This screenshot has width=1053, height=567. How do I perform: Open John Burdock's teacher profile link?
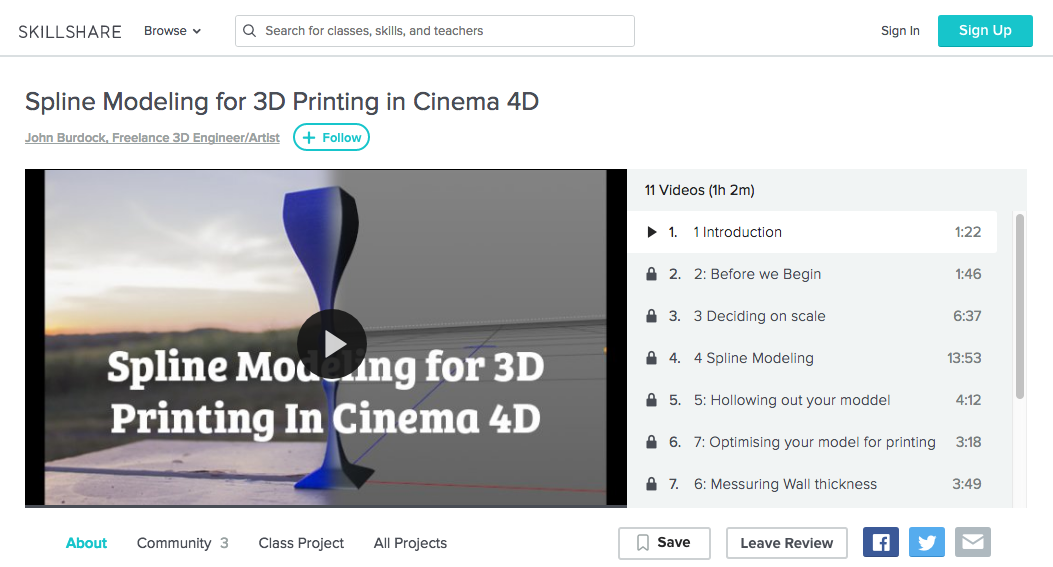click(x=152, y=138)
